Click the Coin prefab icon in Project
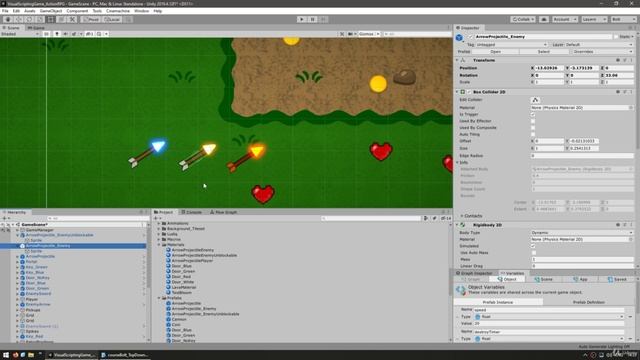640x360 pixels. click(x=168, y=324)
